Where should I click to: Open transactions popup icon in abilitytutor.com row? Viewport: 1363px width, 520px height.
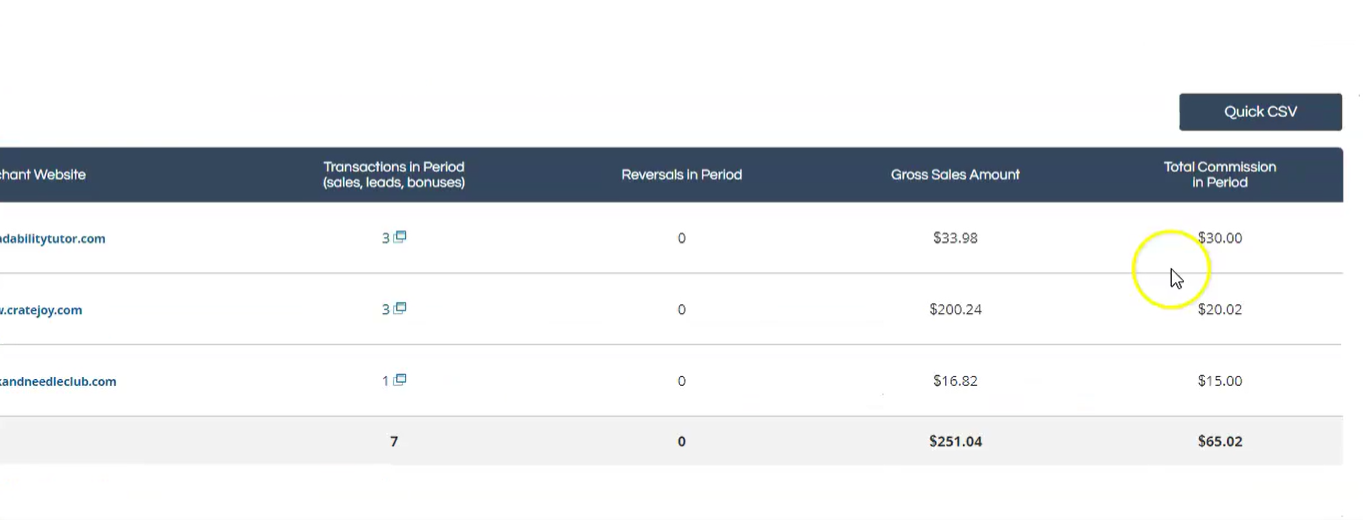pyautogui.click(x=400, y=237)
